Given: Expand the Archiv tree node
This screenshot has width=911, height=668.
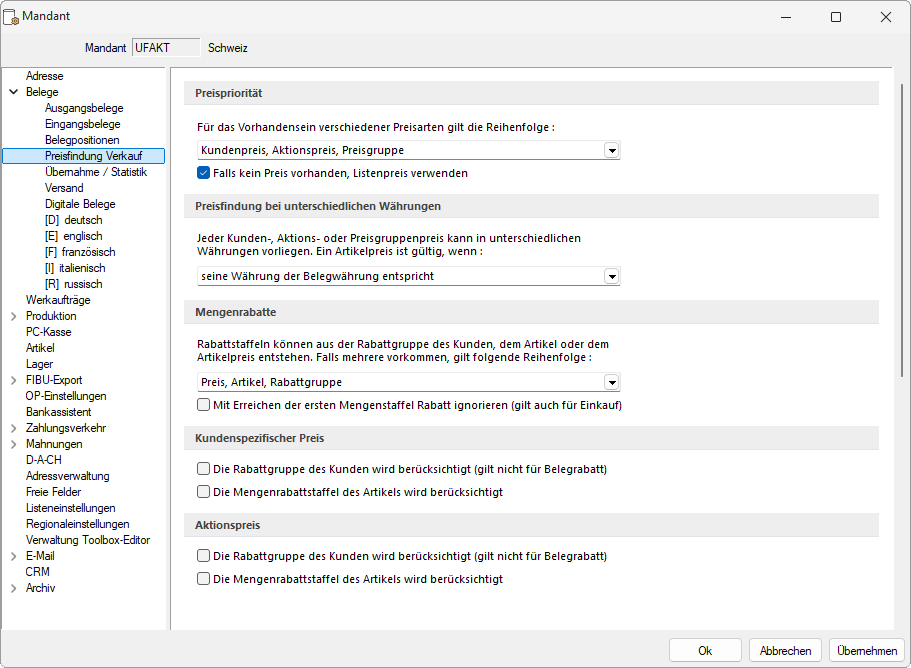Looking at the screenshot, I should pyautogui.click(x=13, y=588).
